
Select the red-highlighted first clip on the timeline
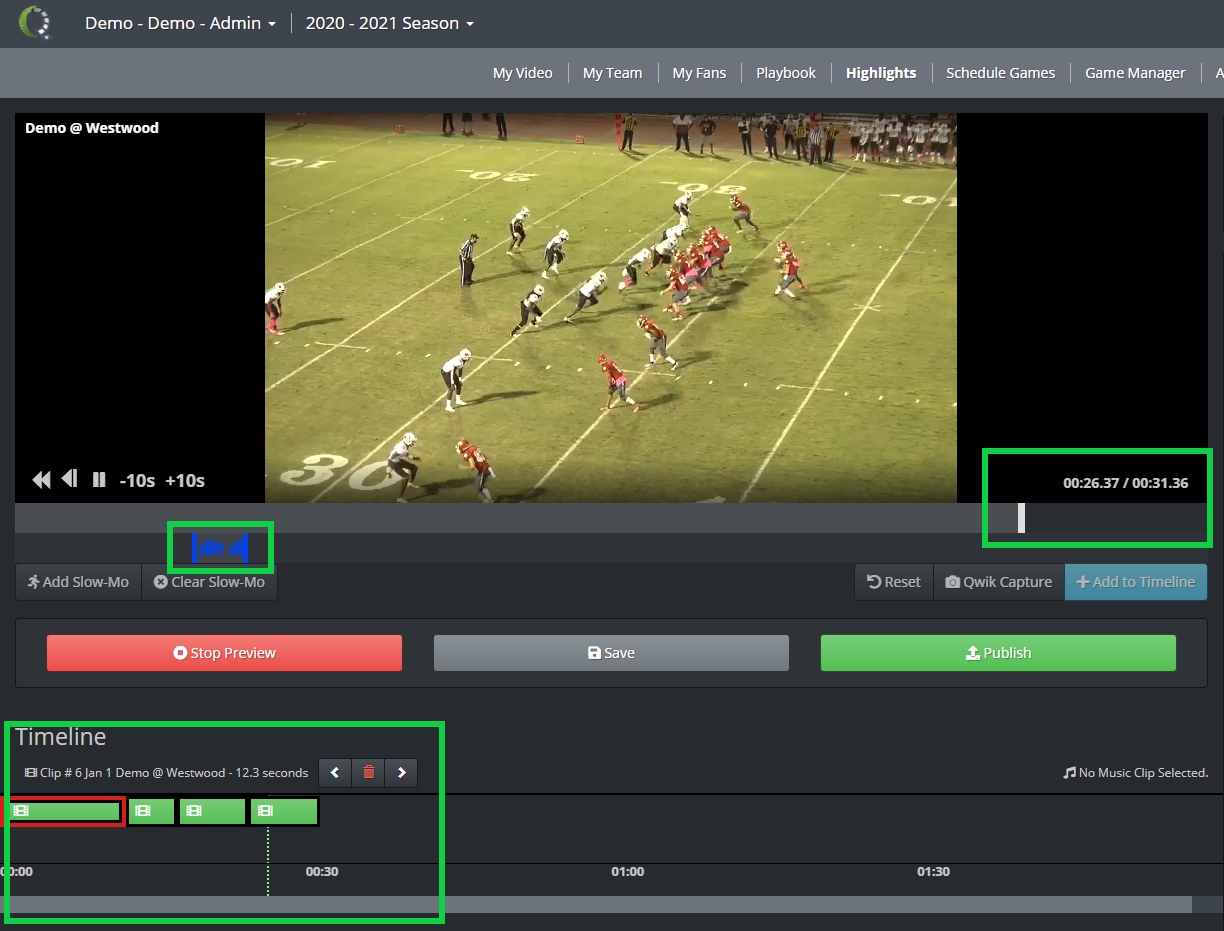click(64, 811)
